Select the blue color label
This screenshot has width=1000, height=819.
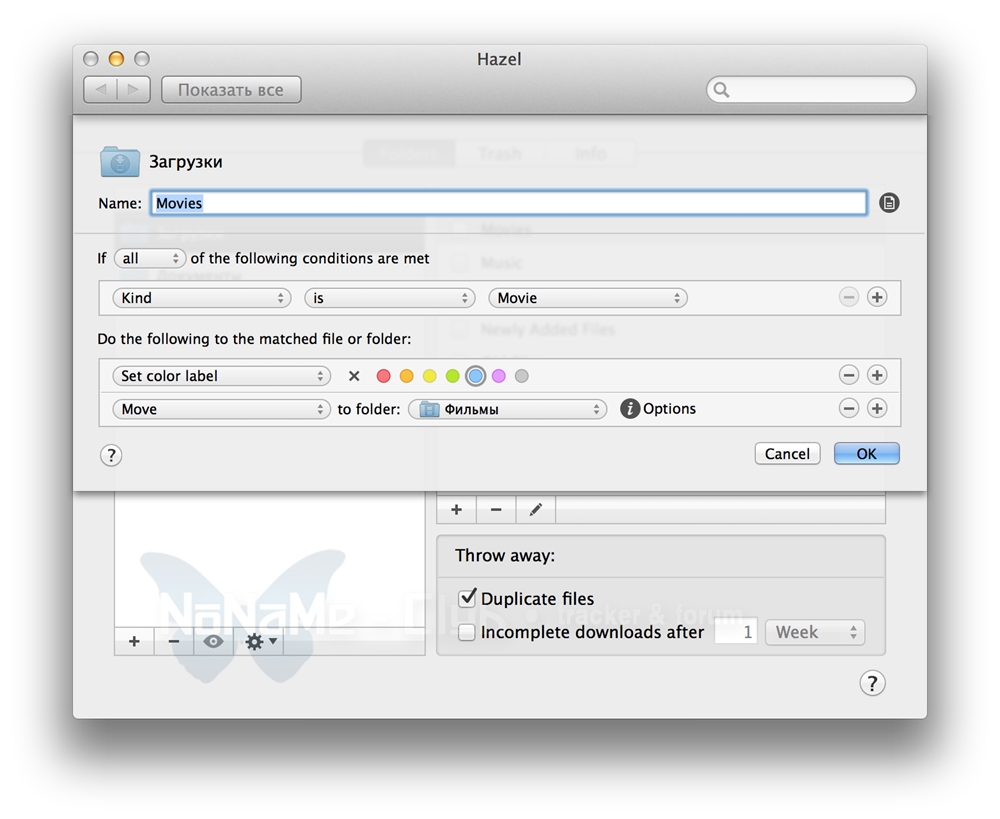(x=475, y=376)
